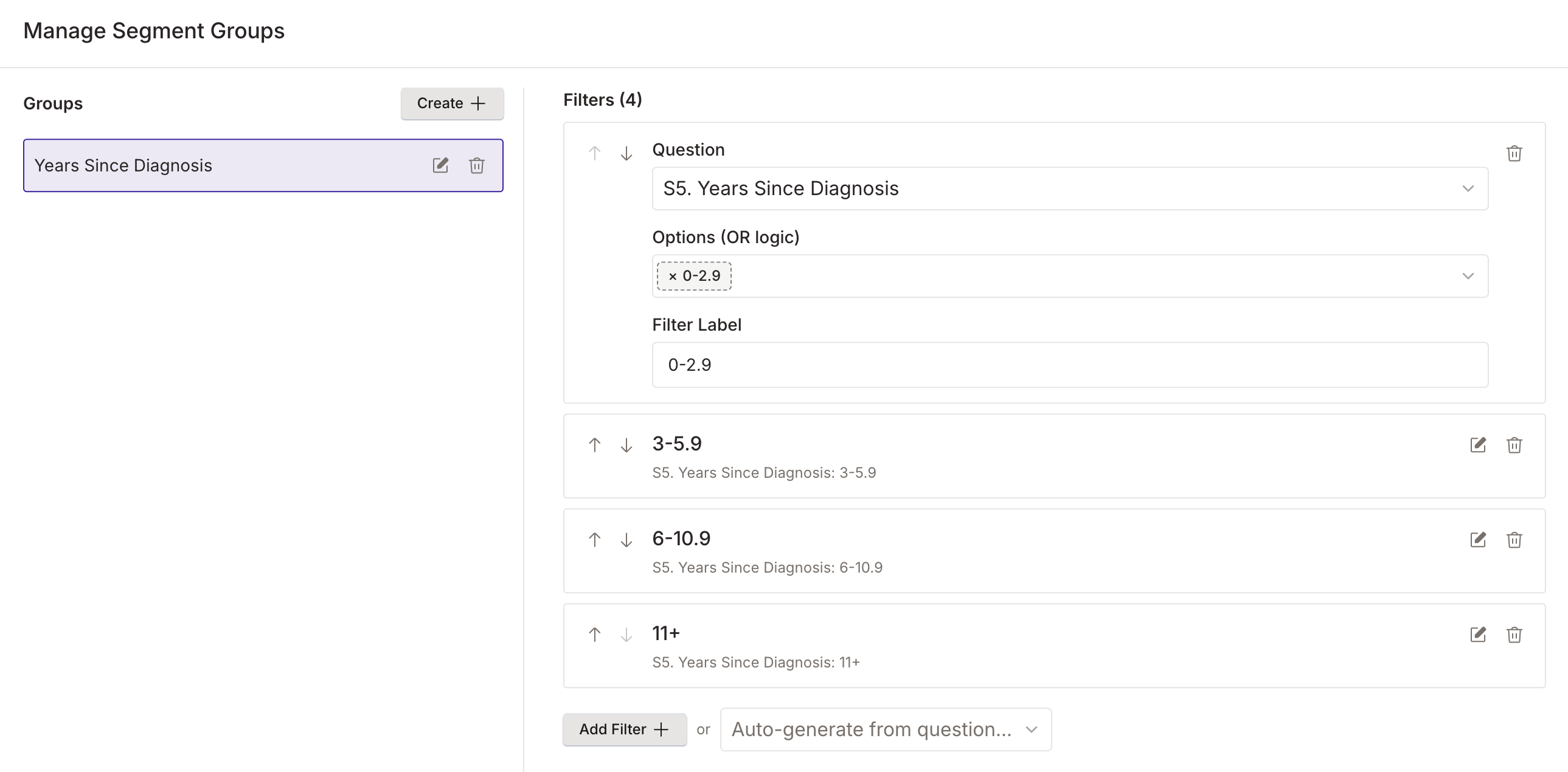The image size is (1568, 772).
Task: Edit the 11+ filter
Action: tap(1478, 635)
